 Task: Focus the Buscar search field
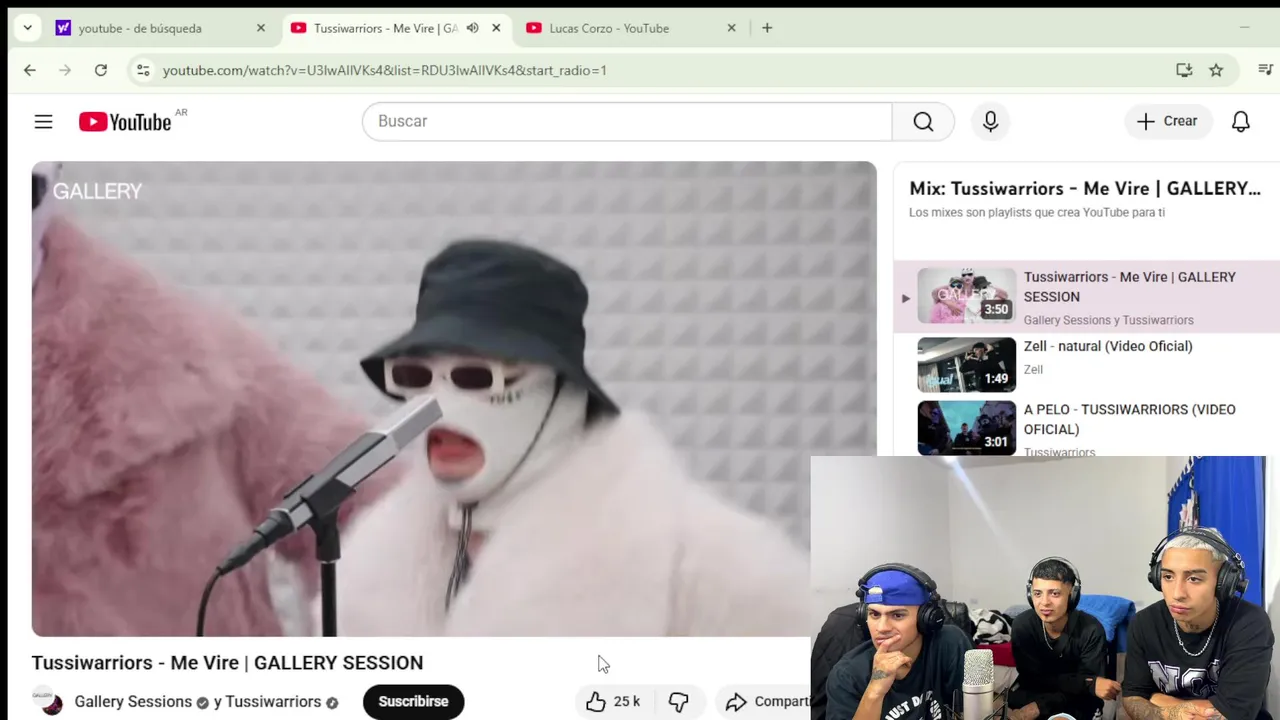pos(627,121)
